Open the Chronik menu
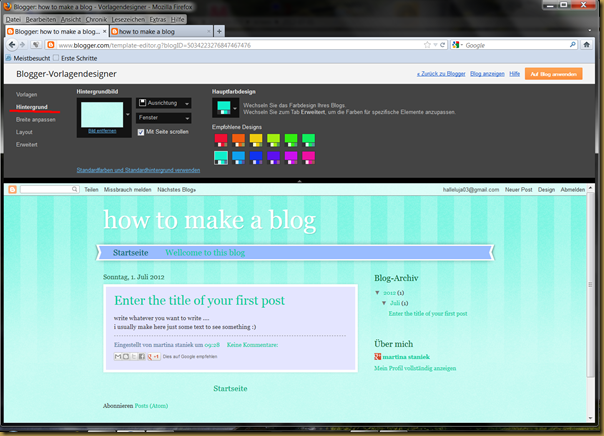The width and height of the screenshot is (604, 436). (x=96, y=19)
